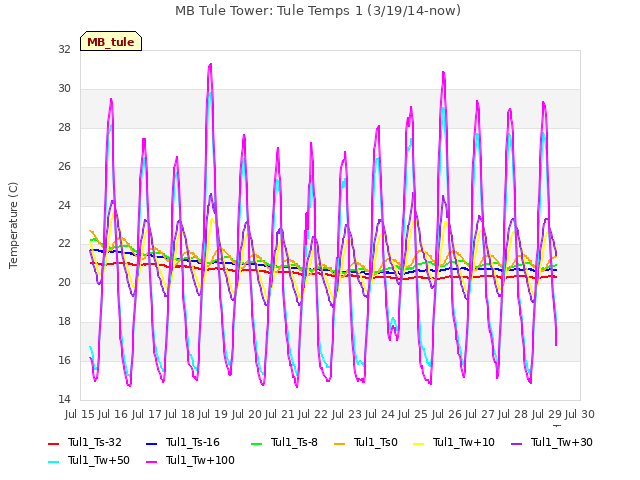Select the Tul1_Tw+50 legend label
The image size is (640, 480).
click(99, 460)
